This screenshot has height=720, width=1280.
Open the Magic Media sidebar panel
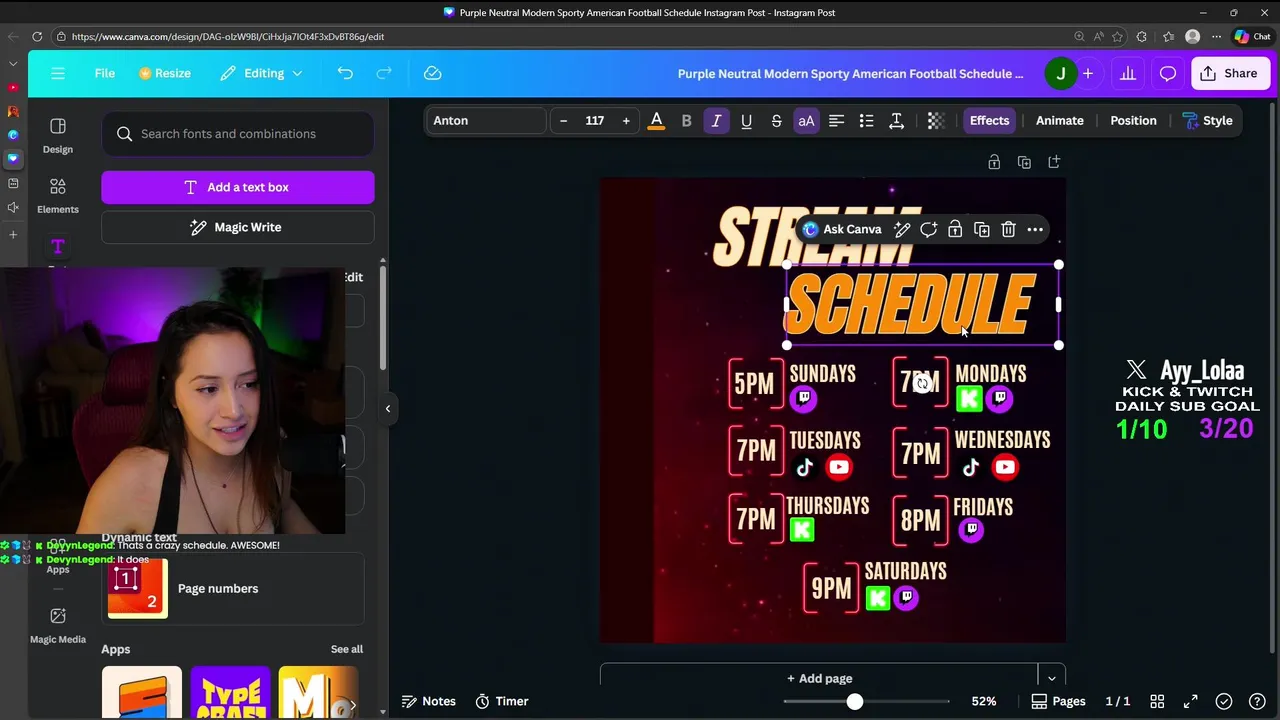(x=58, y=625)
